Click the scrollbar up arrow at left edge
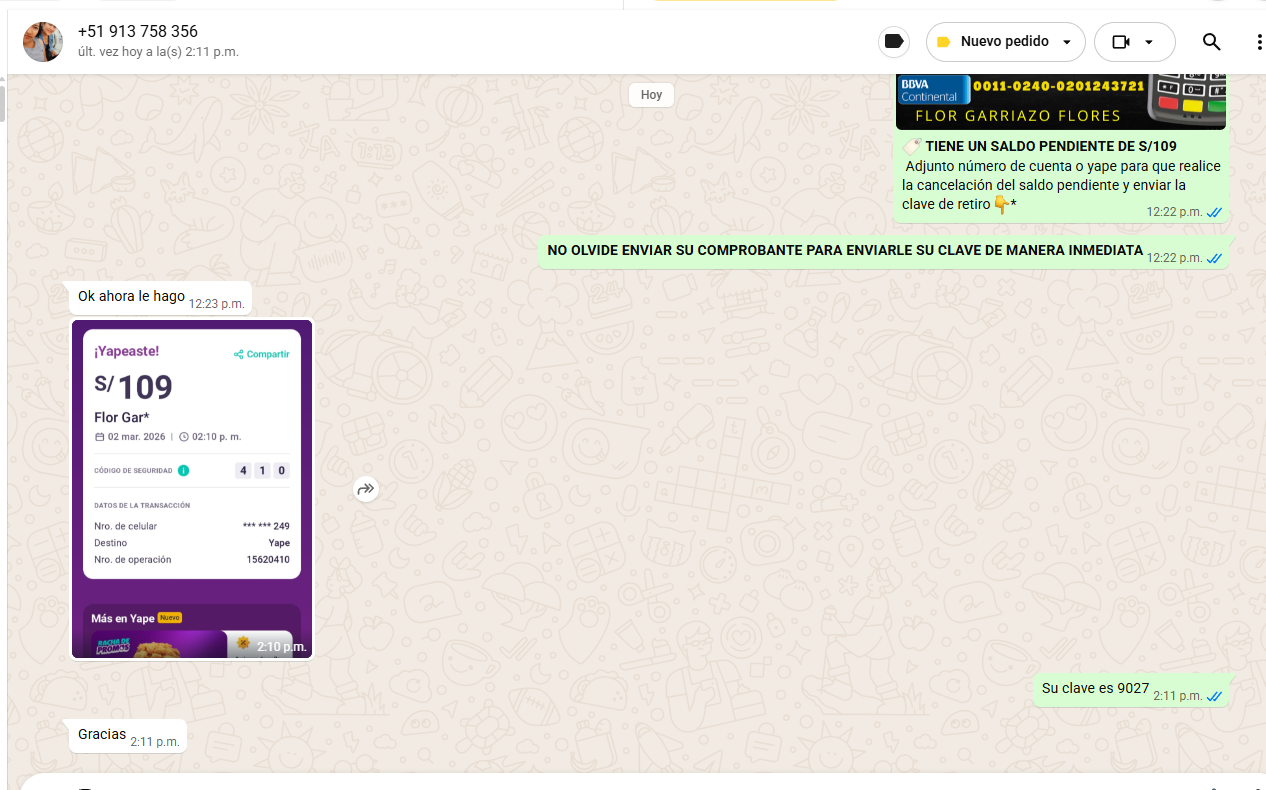 pos(3,79)
